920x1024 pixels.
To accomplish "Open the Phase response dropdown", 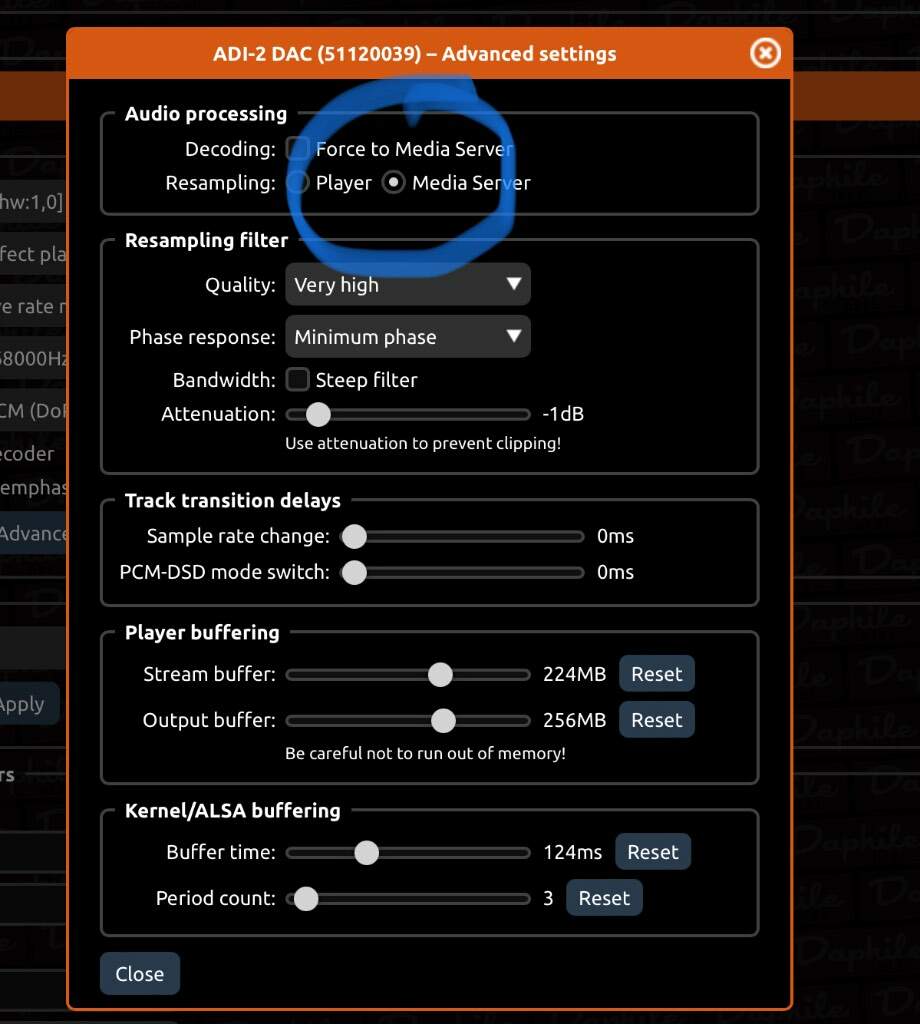I will pyautogui.click(x=407, y=336).
